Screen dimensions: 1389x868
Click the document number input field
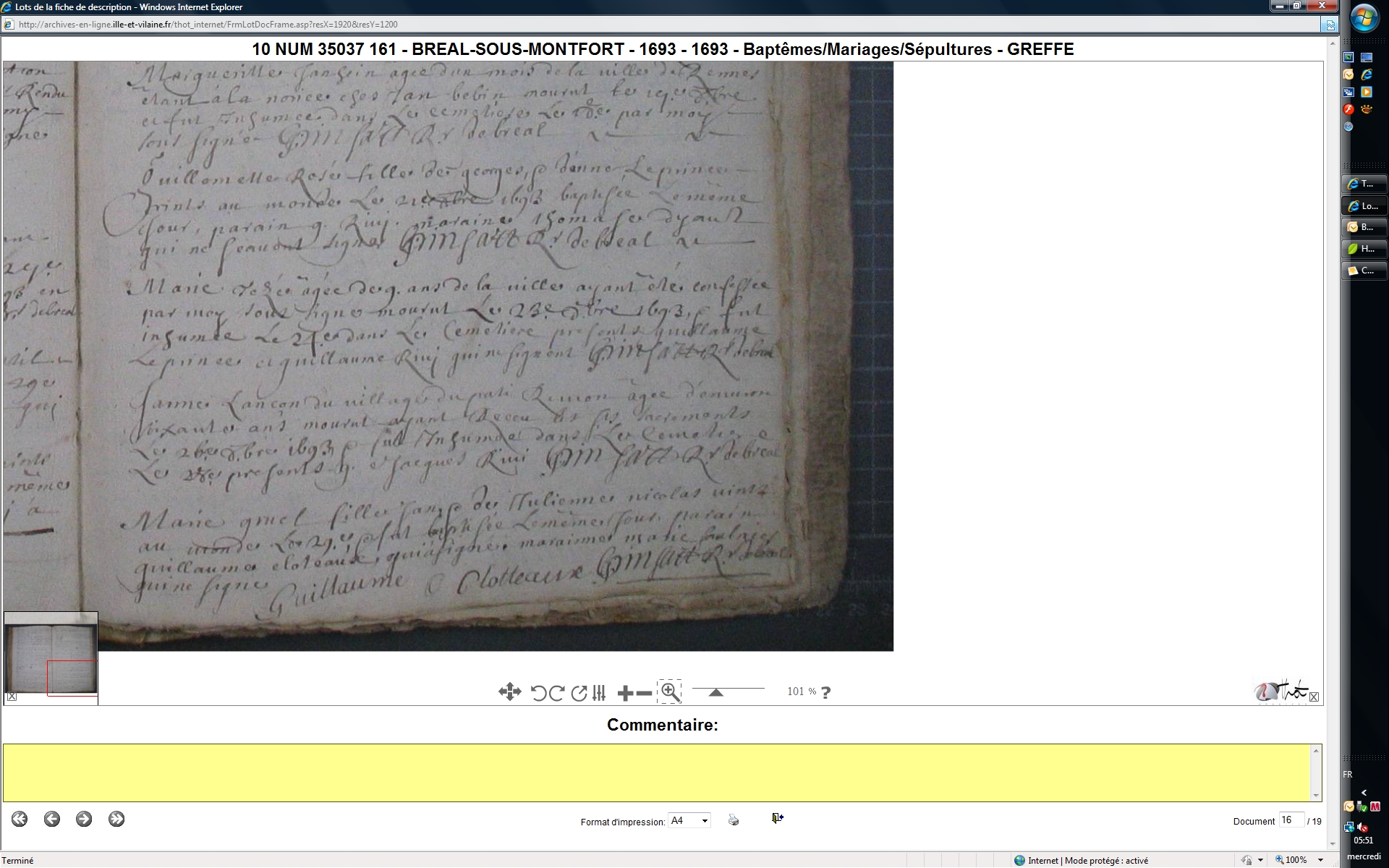tap(1291, 820)
